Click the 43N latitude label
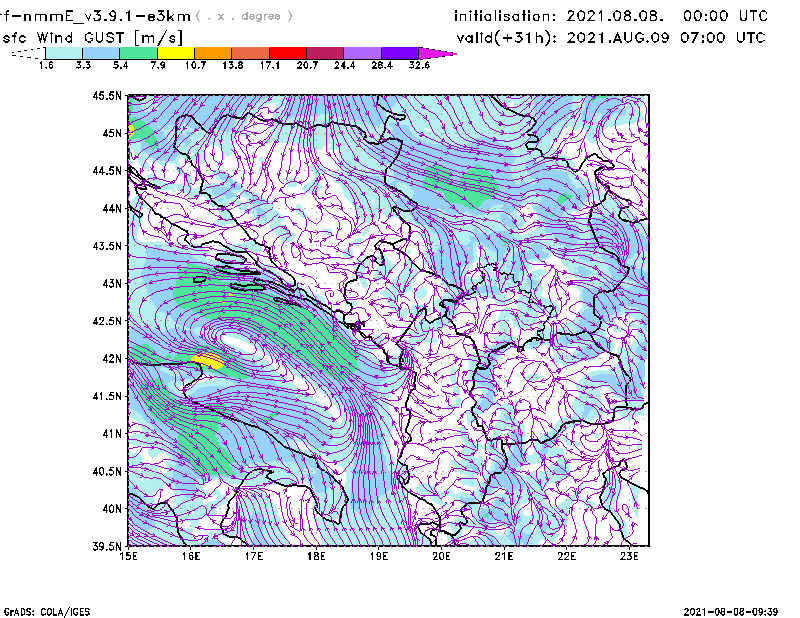 point(112,283)
